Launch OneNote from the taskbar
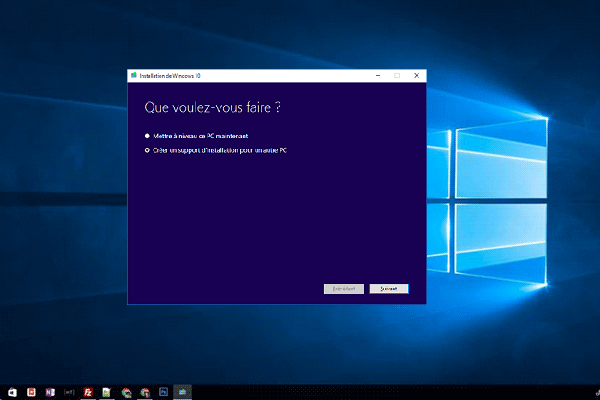600x400 pixels. pos(50,392)
